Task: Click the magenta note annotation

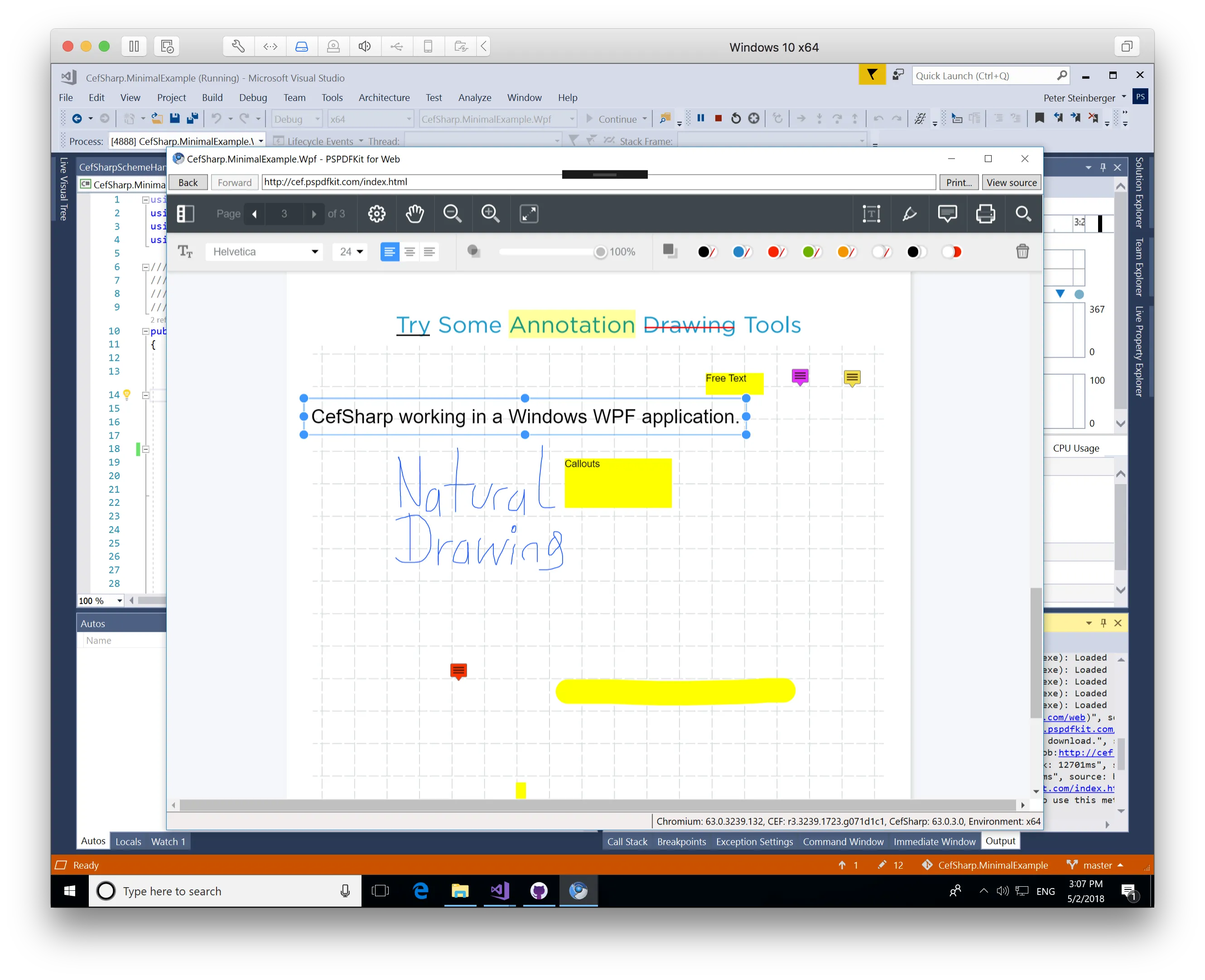Action: click(800, 377)
